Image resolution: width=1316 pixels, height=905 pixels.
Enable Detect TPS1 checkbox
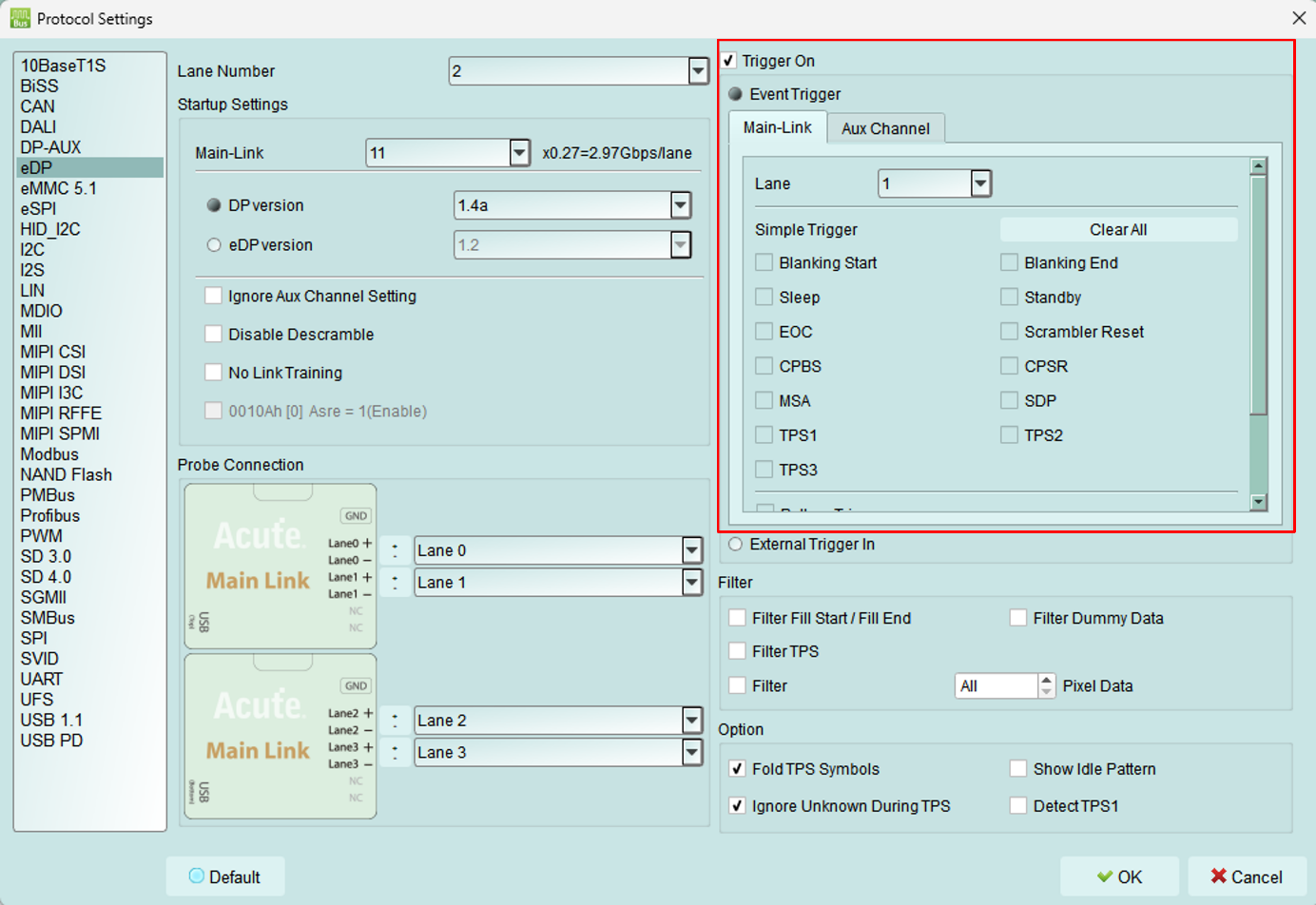click(x=1017, y=805)
